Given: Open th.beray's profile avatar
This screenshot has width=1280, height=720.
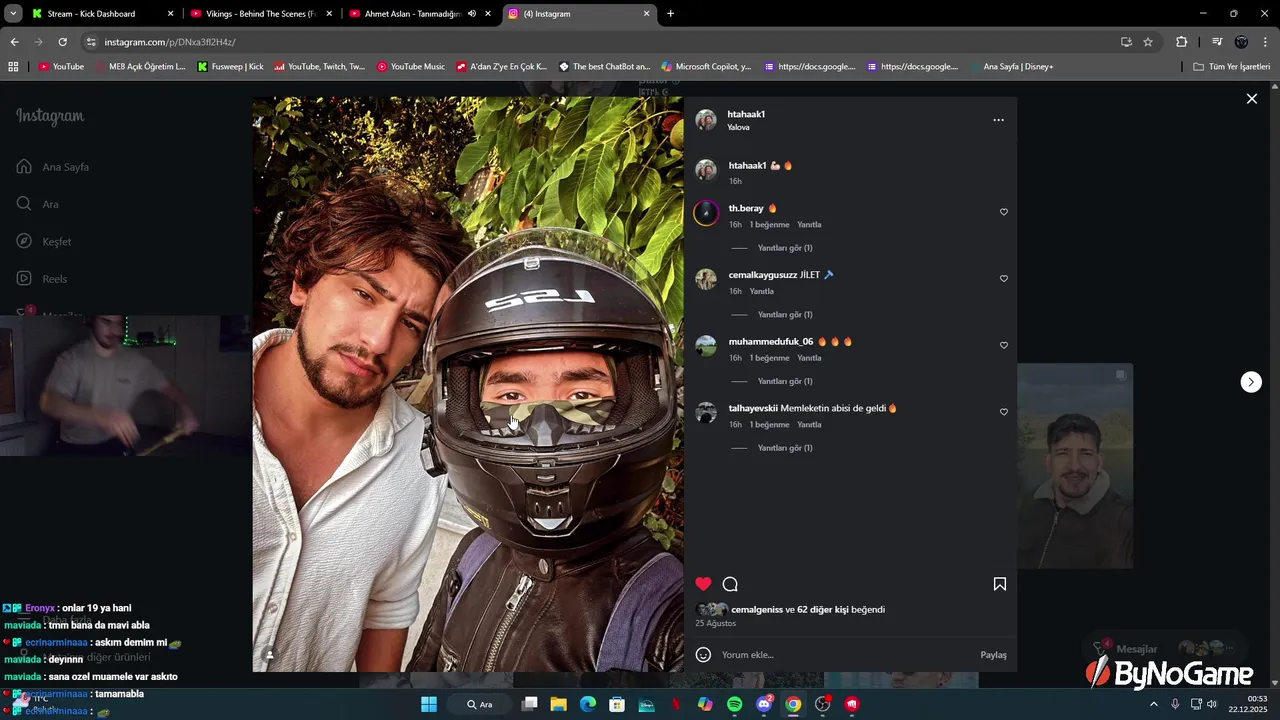Looking at the screenshot, I should (x=706, y=213).
